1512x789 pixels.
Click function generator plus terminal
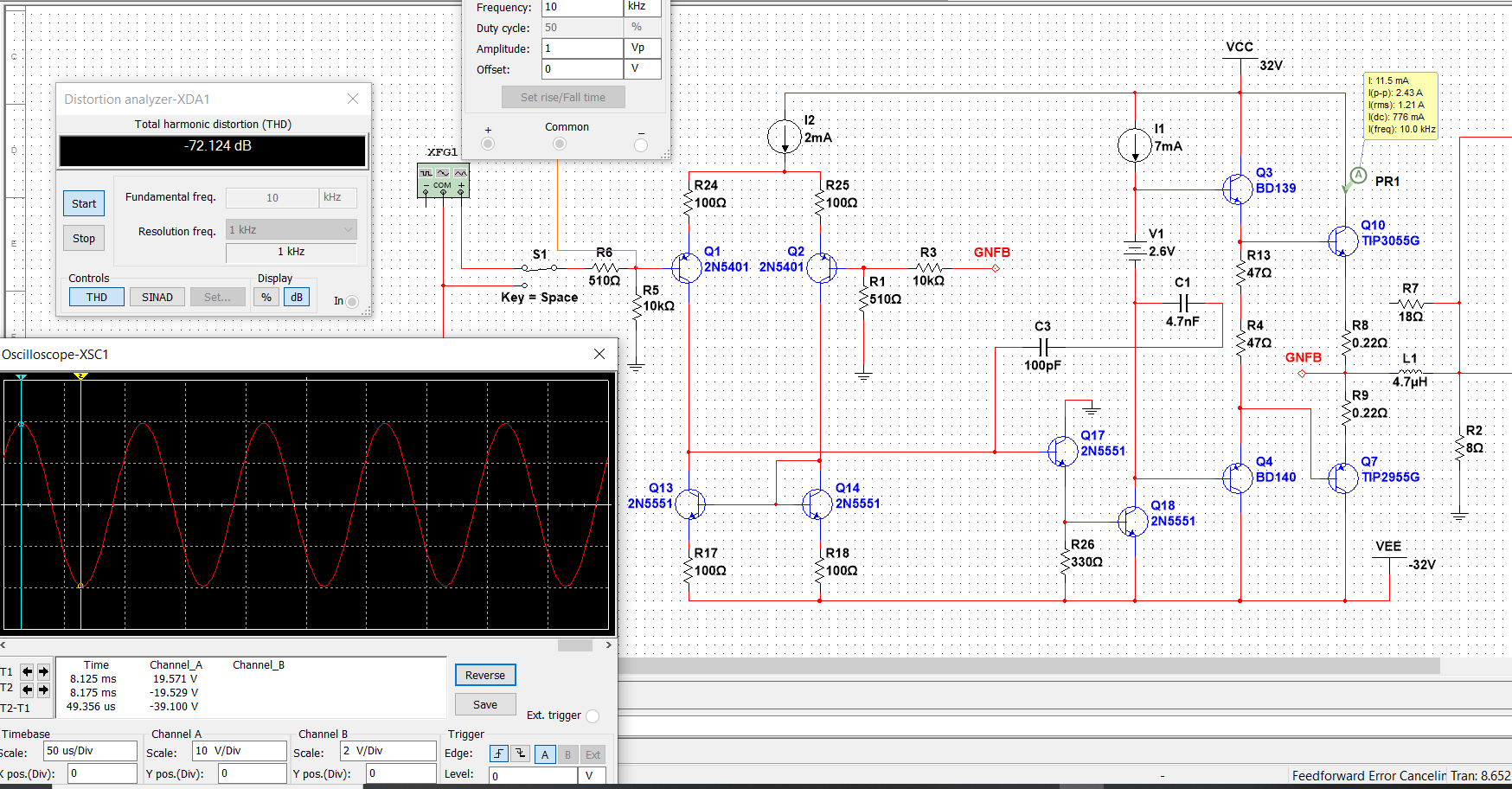[488, 144]
